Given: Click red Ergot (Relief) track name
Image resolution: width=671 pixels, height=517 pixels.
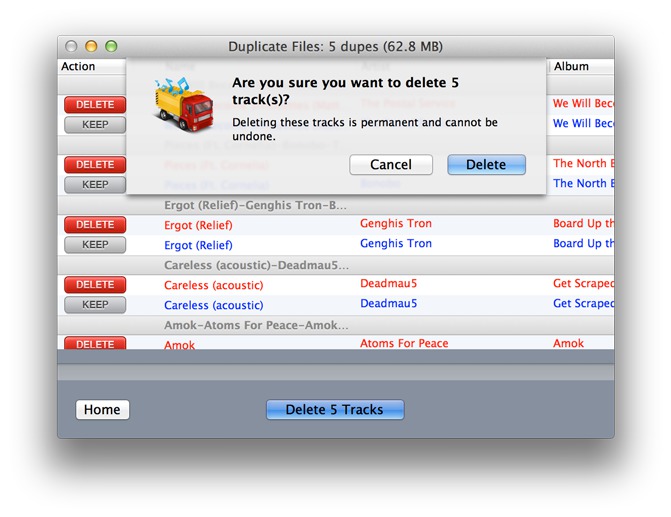Looking at the screenshot, I should (198, 225).
